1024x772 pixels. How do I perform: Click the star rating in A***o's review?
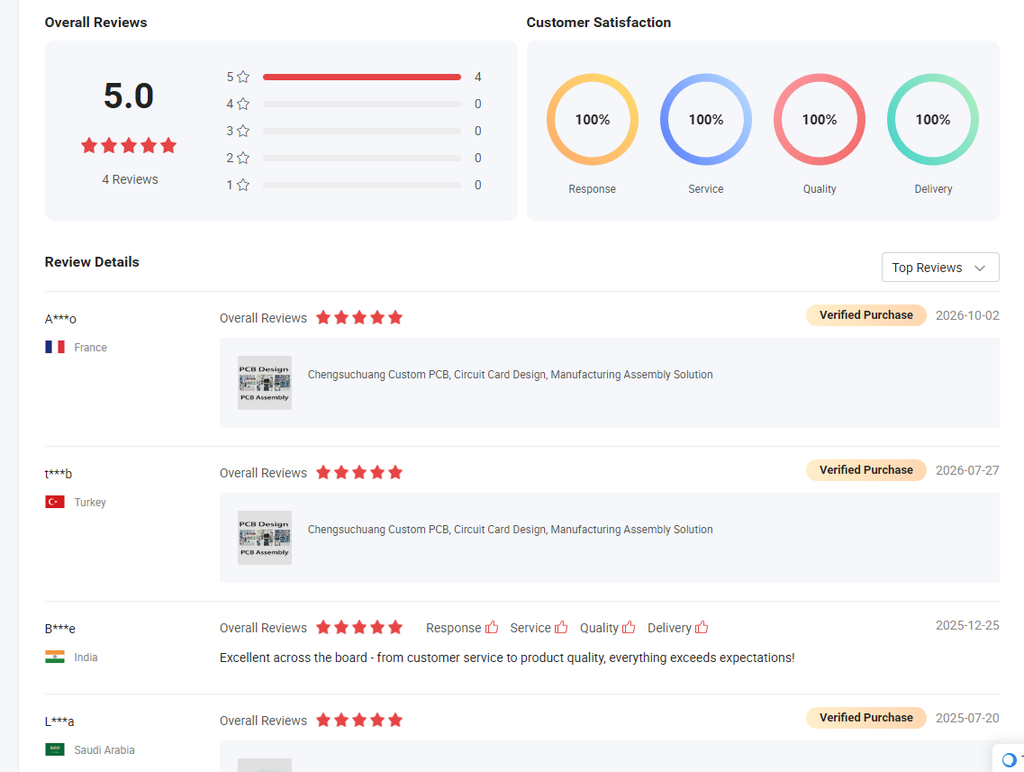[x=359, y=317]
